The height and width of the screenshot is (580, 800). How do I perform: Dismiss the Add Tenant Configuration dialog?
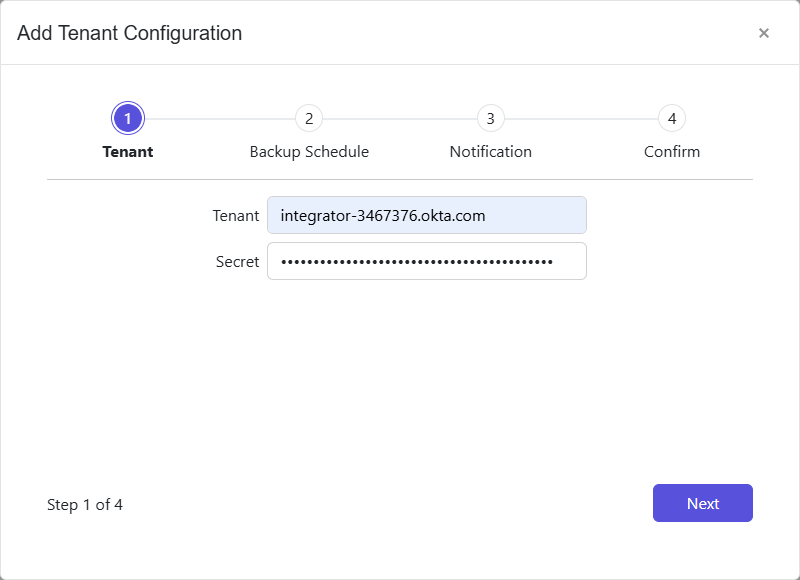point(764,33)
